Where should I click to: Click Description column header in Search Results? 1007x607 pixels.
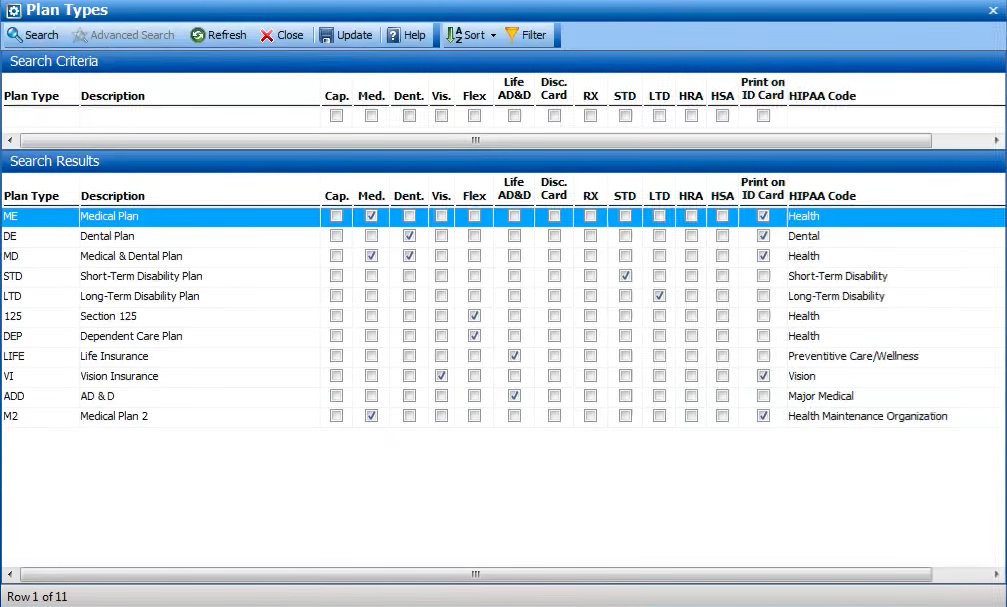[113, 196]
